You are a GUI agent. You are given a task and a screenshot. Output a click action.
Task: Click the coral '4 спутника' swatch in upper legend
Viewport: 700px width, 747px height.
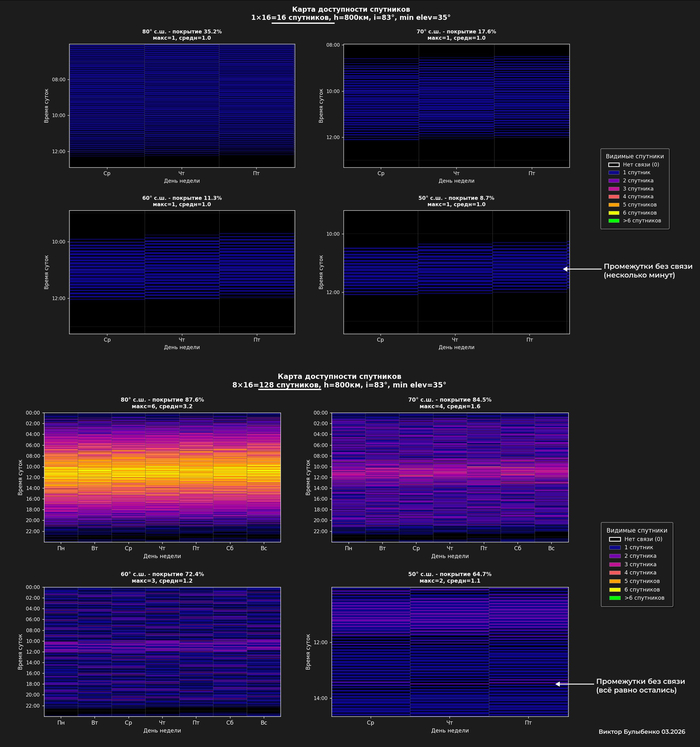(614, 197)
